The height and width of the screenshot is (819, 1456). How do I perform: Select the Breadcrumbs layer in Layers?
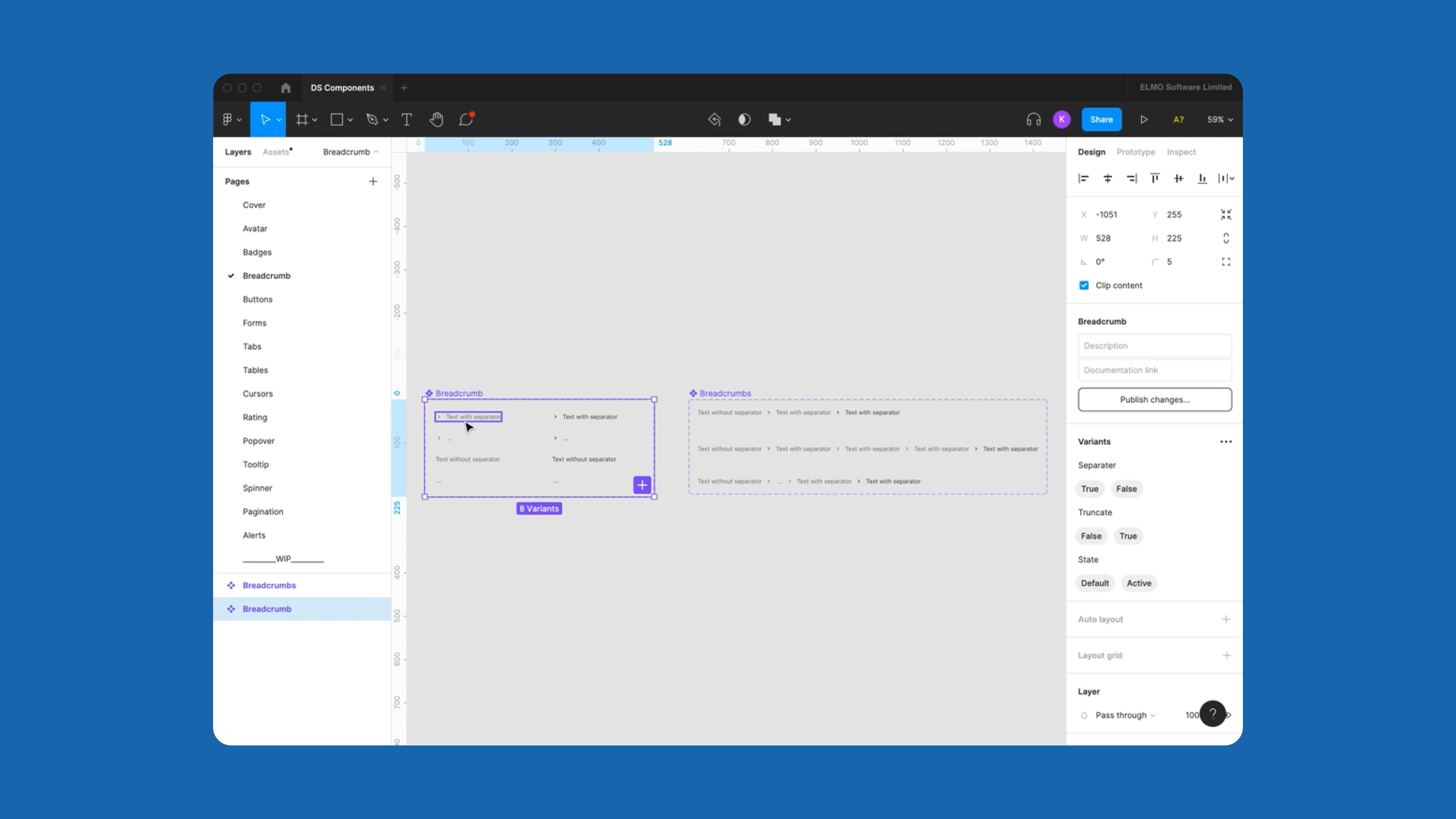click(x=302, y=585)
